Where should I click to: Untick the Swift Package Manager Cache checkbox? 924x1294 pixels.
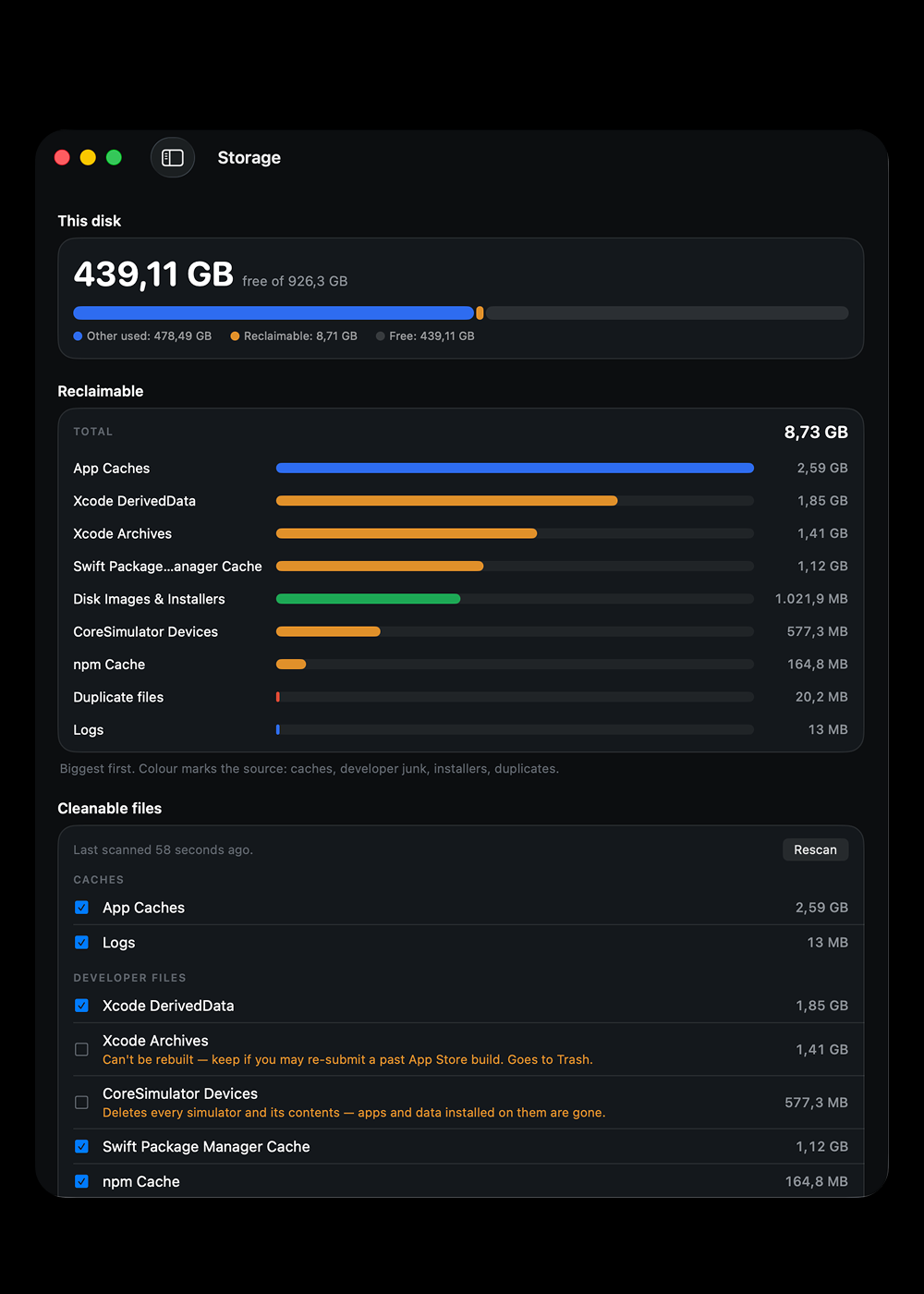click(81, 1147)
